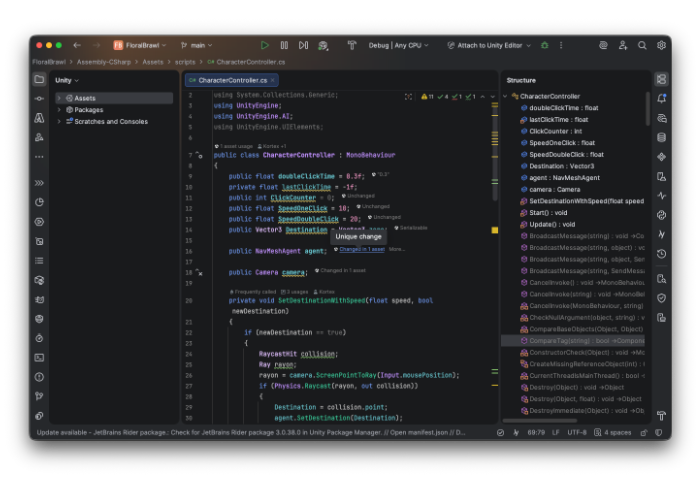Viewport: 696px width, 493px height.
Task: Select CompareTag(string) entry in Structure
Action: click(x=573, y=341)
